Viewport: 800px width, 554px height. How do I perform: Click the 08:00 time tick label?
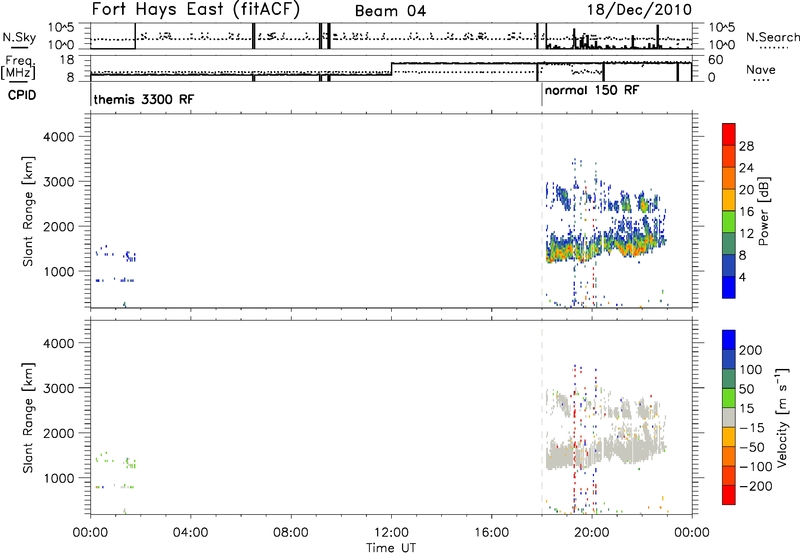click(291, 533)
